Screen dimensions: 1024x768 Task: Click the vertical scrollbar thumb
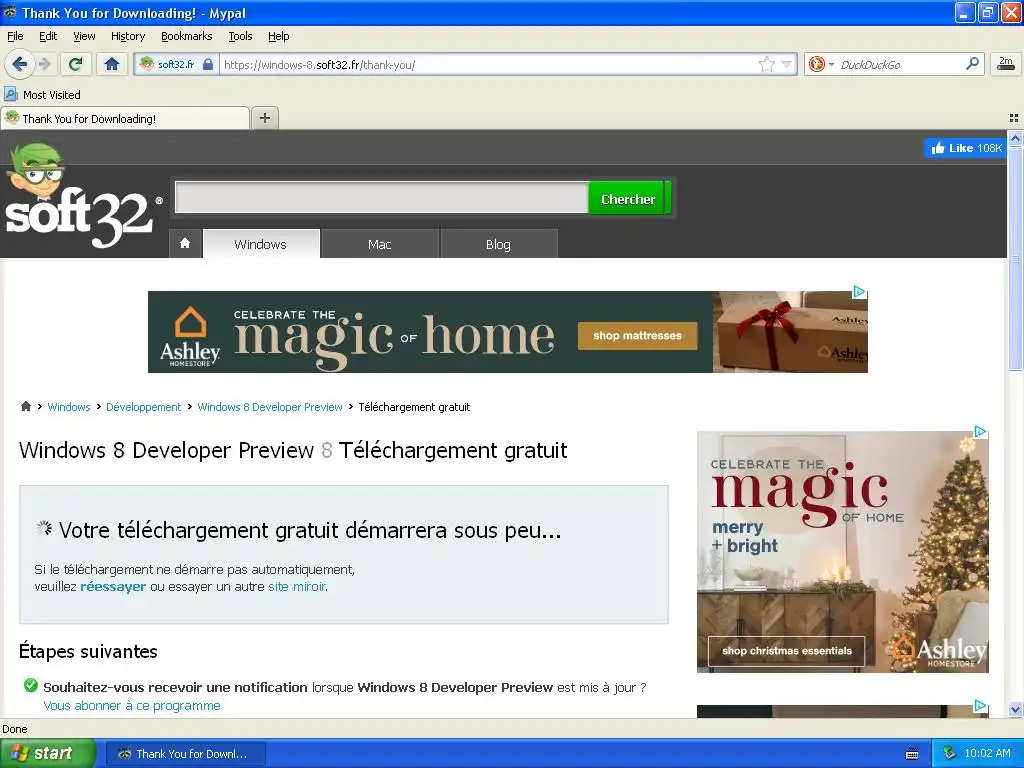tap(1015, 259)
